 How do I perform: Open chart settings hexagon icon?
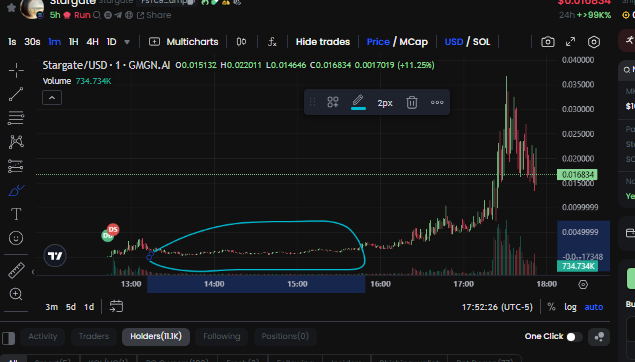pos(594,42)
